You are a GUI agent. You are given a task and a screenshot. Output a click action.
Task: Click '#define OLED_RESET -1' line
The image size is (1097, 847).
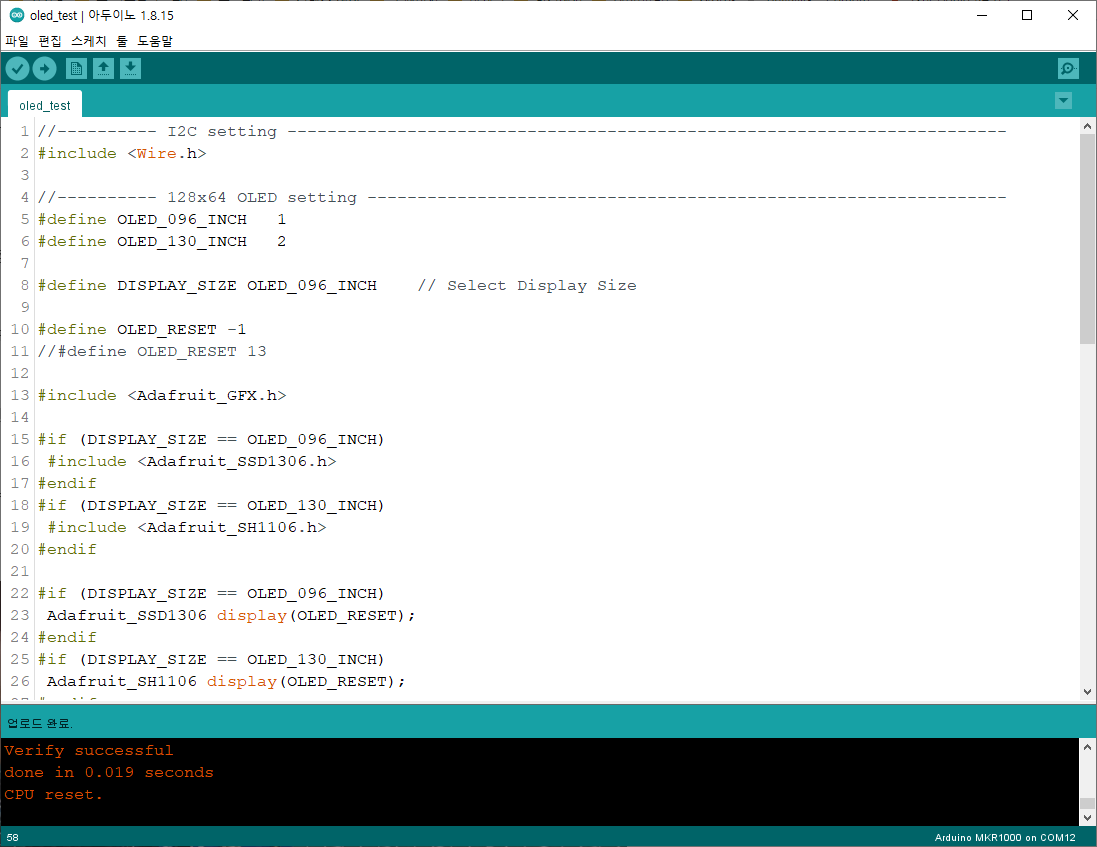coord(142,329)
